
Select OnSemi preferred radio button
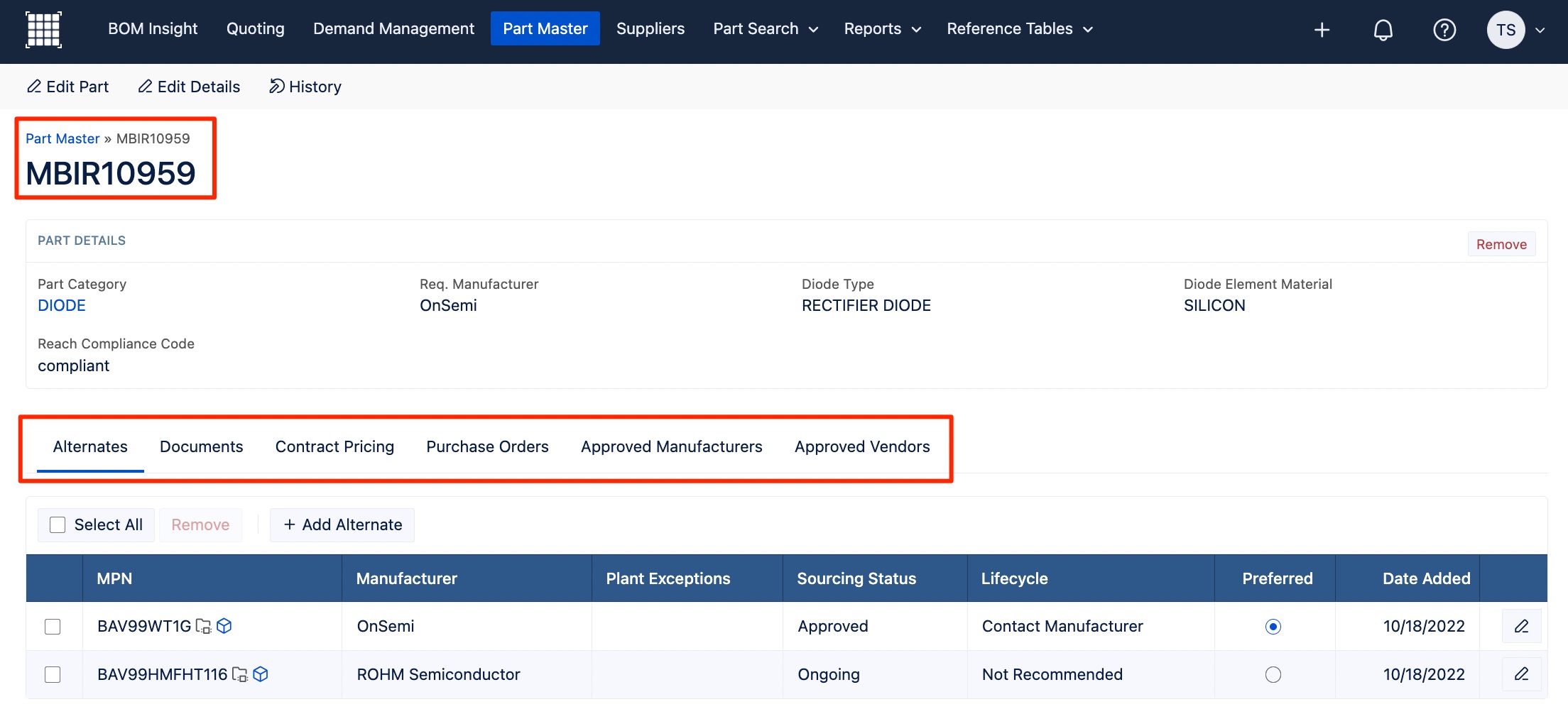coord(1273,627)
